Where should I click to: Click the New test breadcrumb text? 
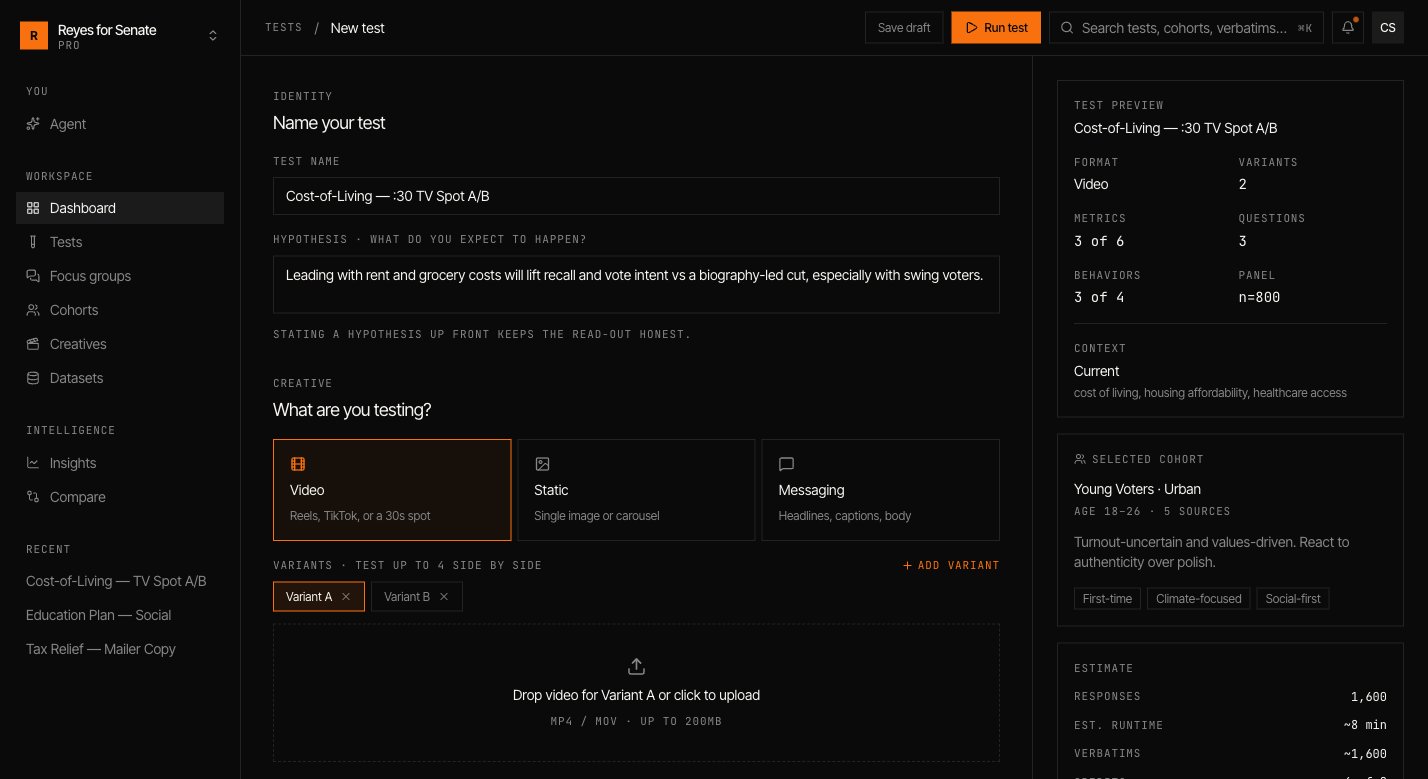358,28
